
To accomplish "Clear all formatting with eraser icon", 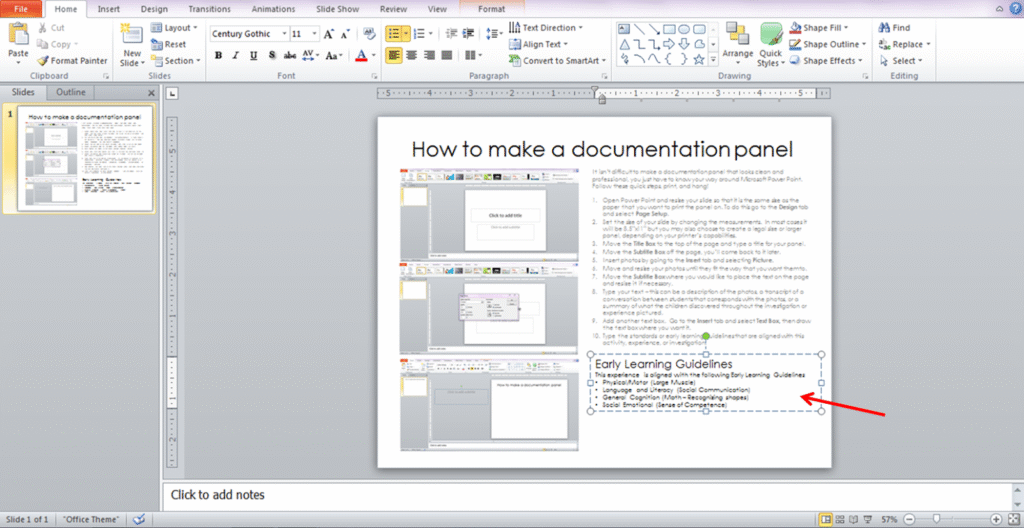I will (369, 34).
